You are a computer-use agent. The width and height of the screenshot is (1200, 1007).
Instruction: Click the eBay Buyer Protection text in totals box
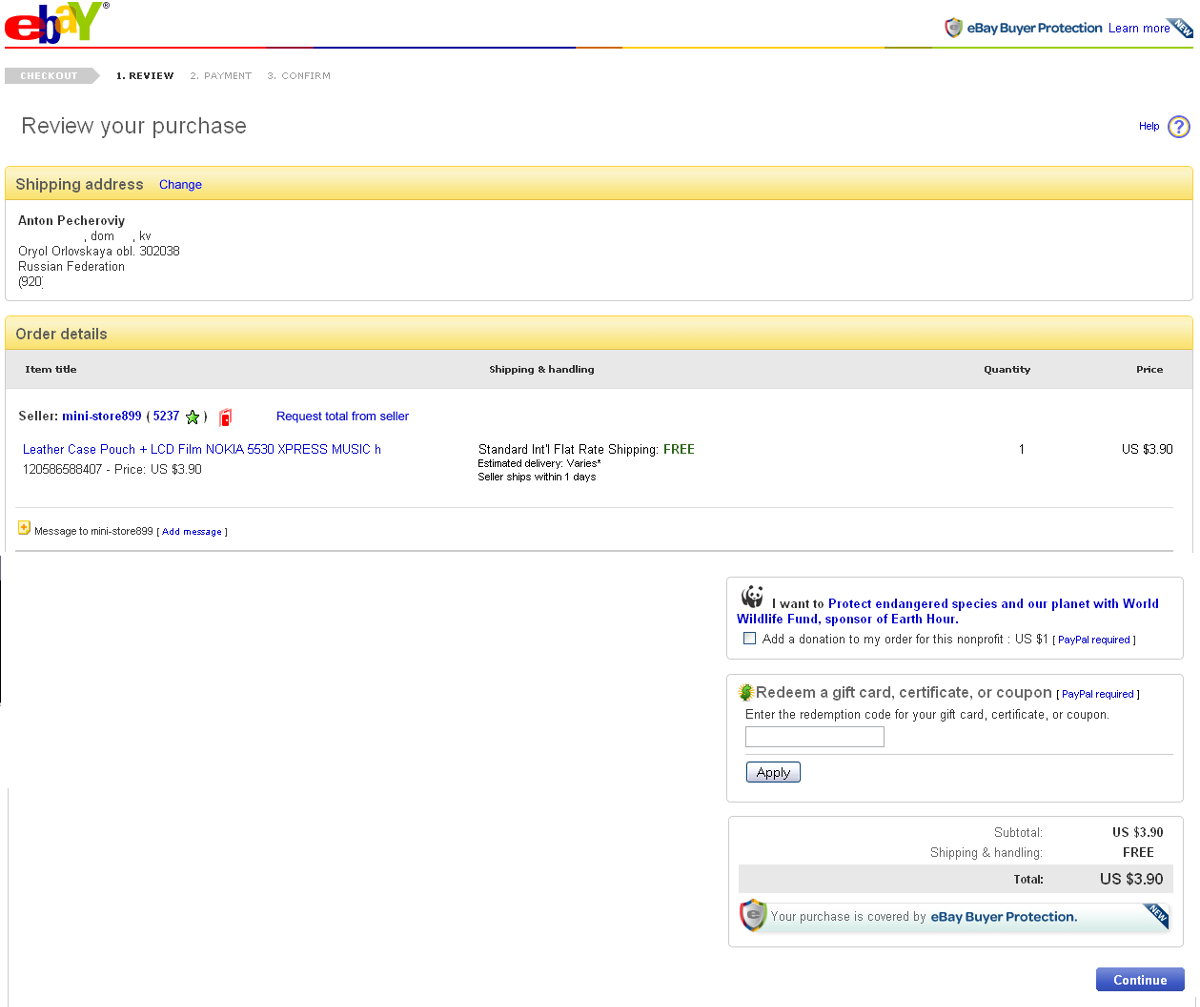(1004, 916)
